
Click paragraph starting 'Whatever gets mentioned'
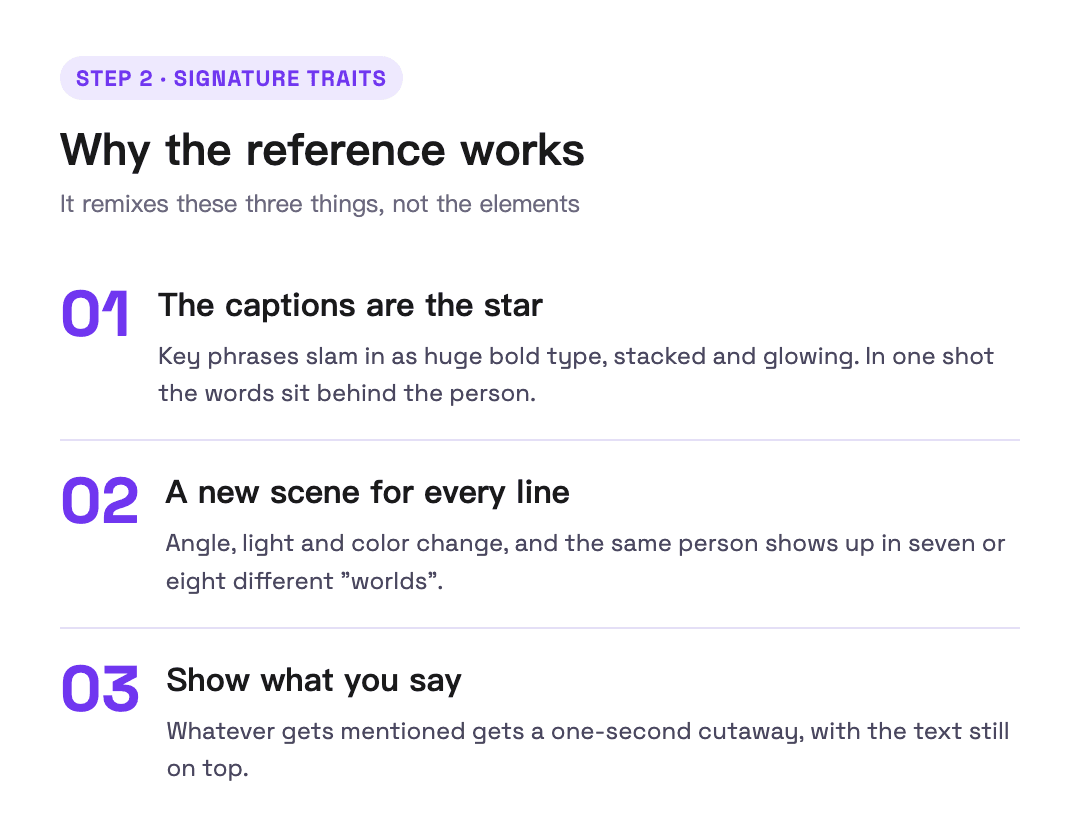point(588,750)
